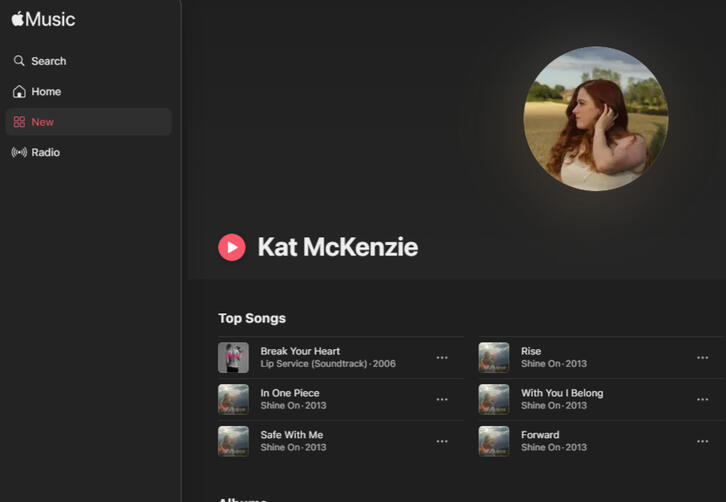Select the New sidebar item
This screenshot has width=726, height=502.
88,122
